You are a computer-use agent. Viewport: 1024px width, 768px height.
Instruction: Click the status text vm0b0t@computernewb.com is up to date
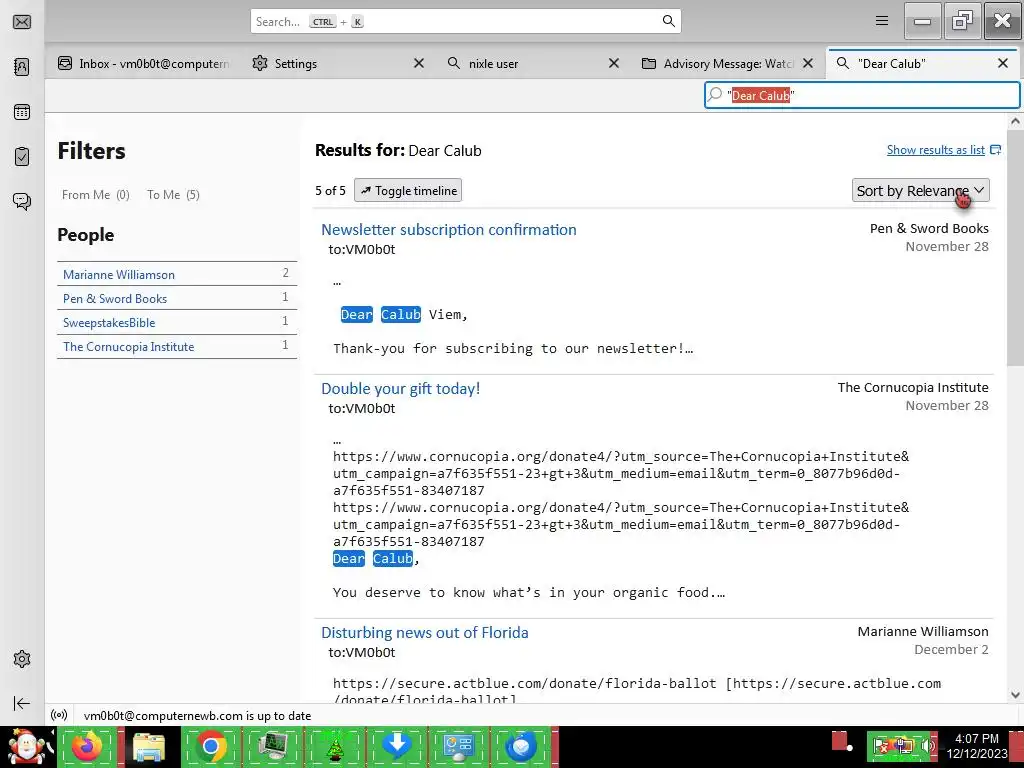pos(197,716)
